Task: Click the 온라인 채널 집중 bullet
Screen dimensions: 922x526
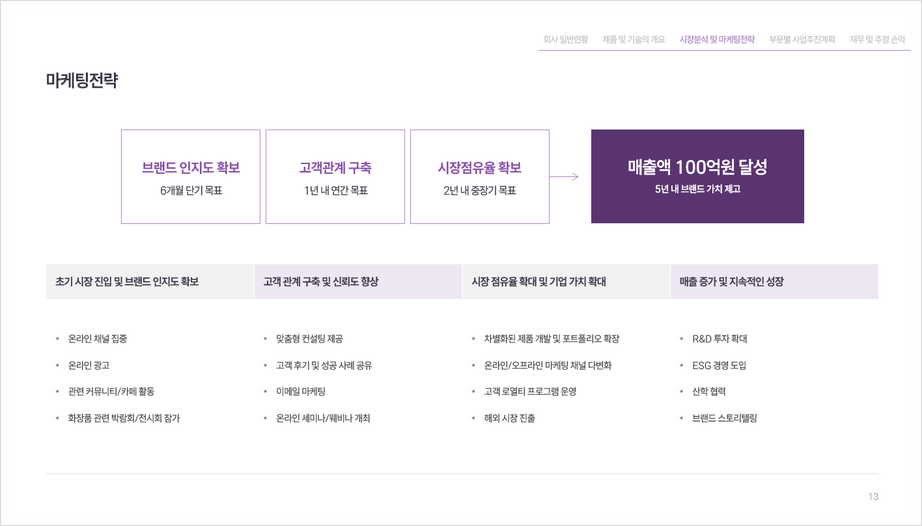Action: [x=98, y=339]
